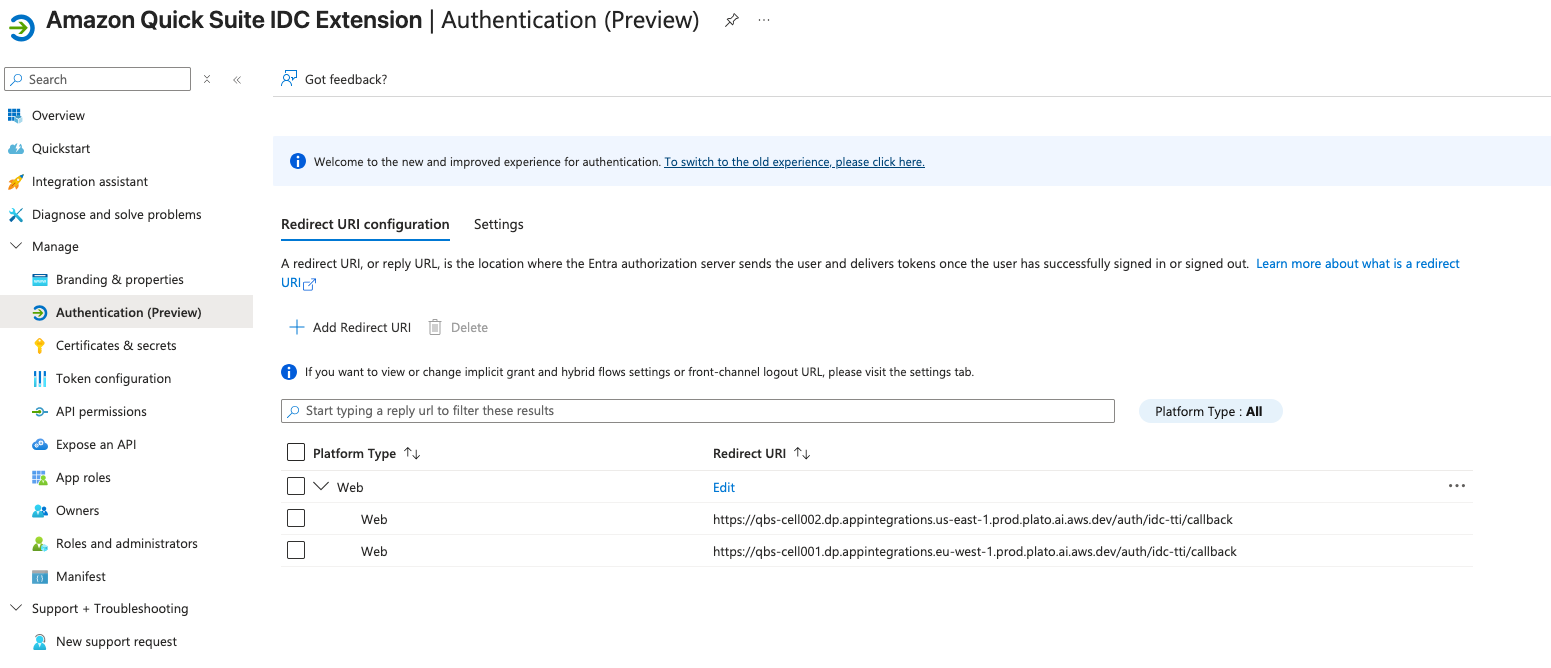Screen dimensions: 1551x668
Task: Open the Platform Type: All filter
Action: (1210, 410)
